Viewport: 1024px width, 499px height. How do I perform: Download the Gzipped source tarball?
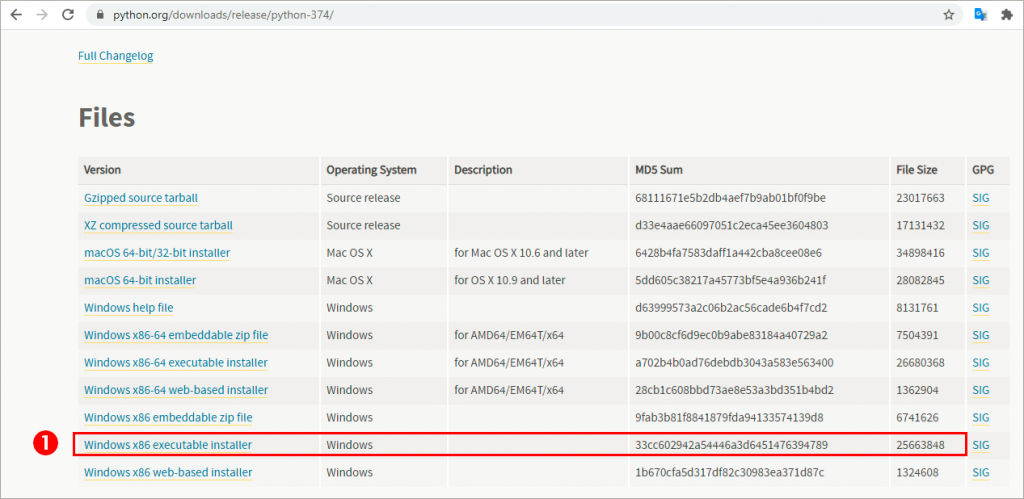pos(141,198)
